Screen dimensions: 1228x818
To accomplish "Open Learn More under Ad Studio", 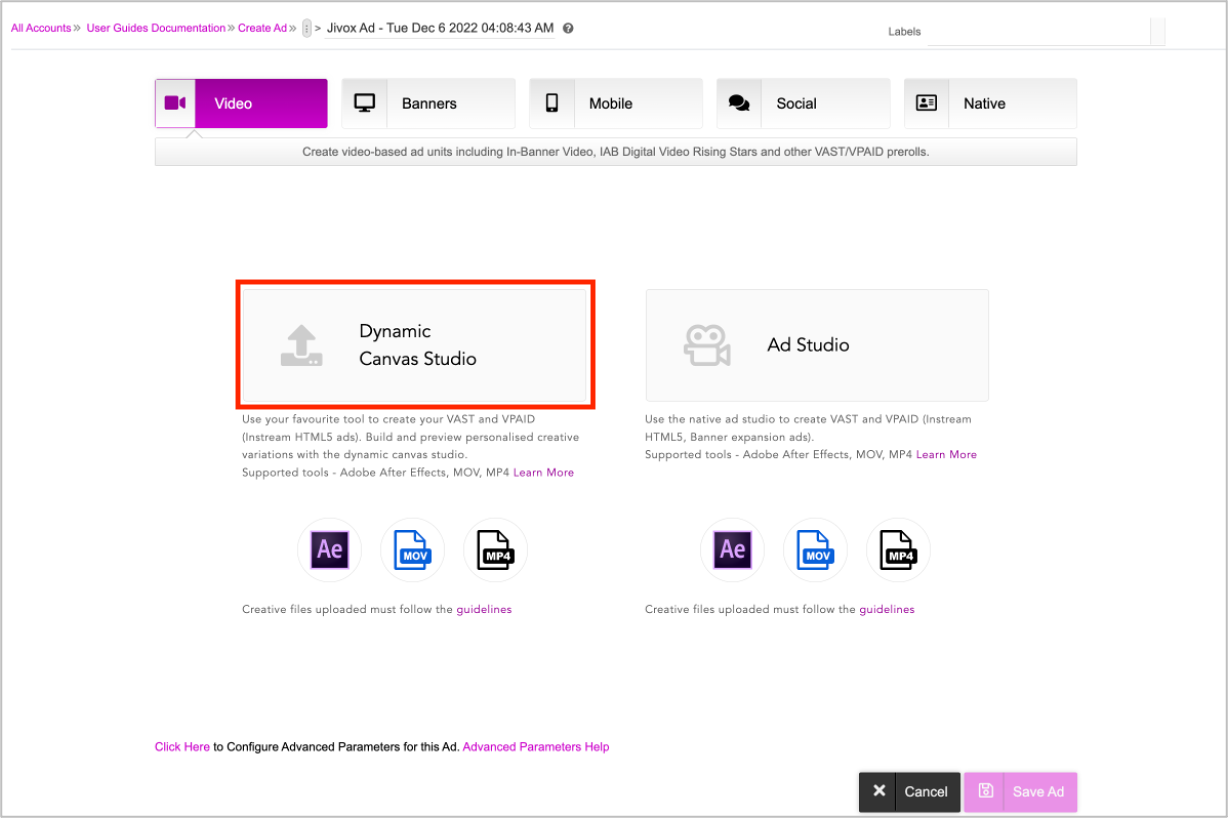I will [x=946, y=454].
